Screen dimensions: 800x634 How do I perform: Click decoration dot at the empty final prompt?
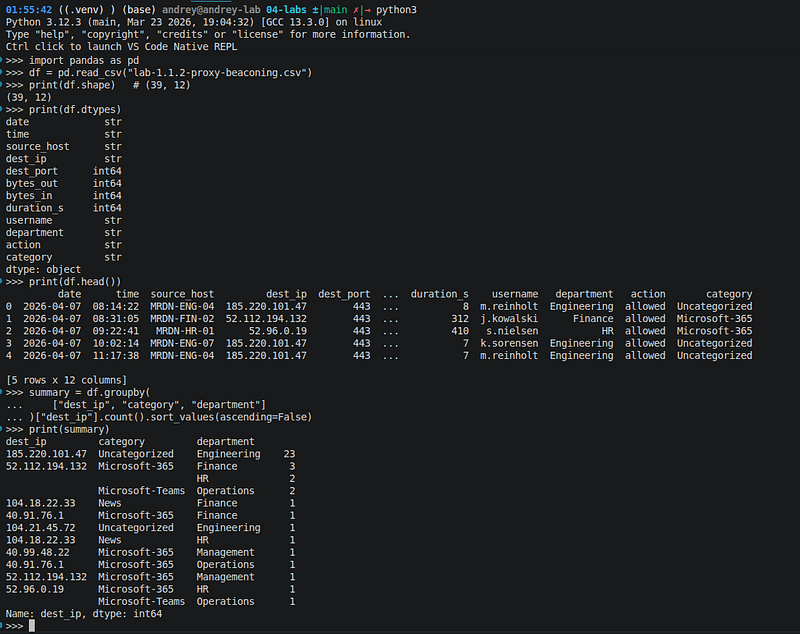1,626
